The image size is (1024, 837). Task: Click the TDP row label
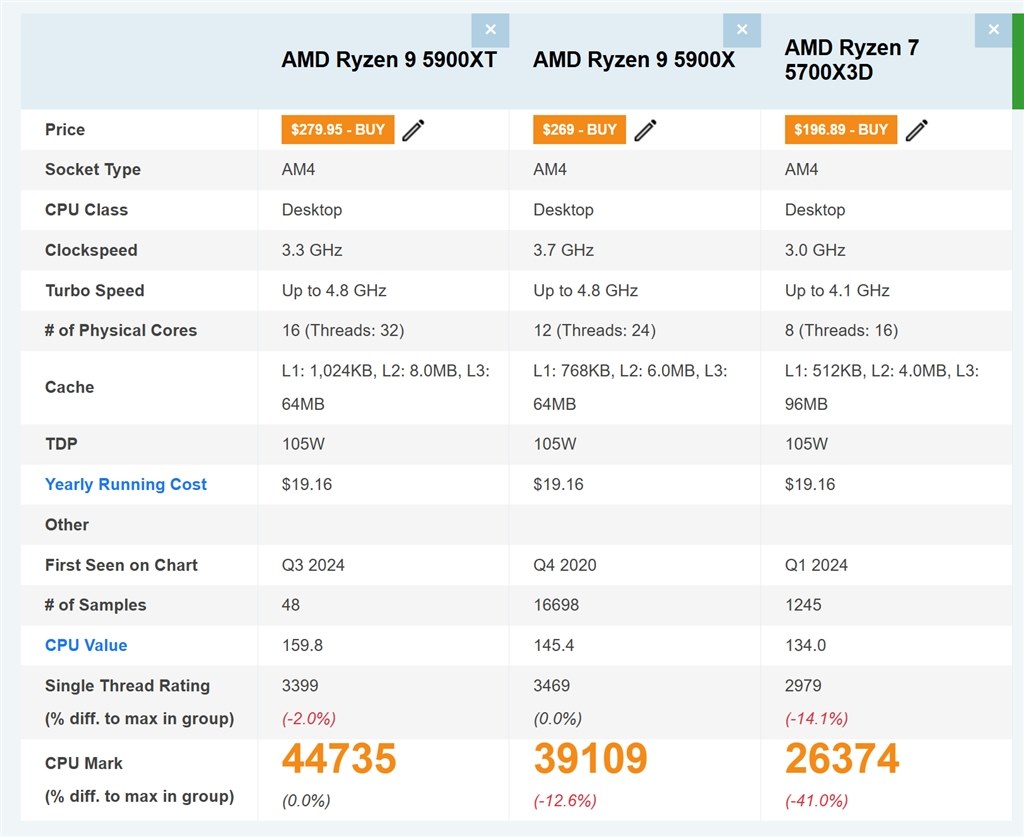click(61, 444)
